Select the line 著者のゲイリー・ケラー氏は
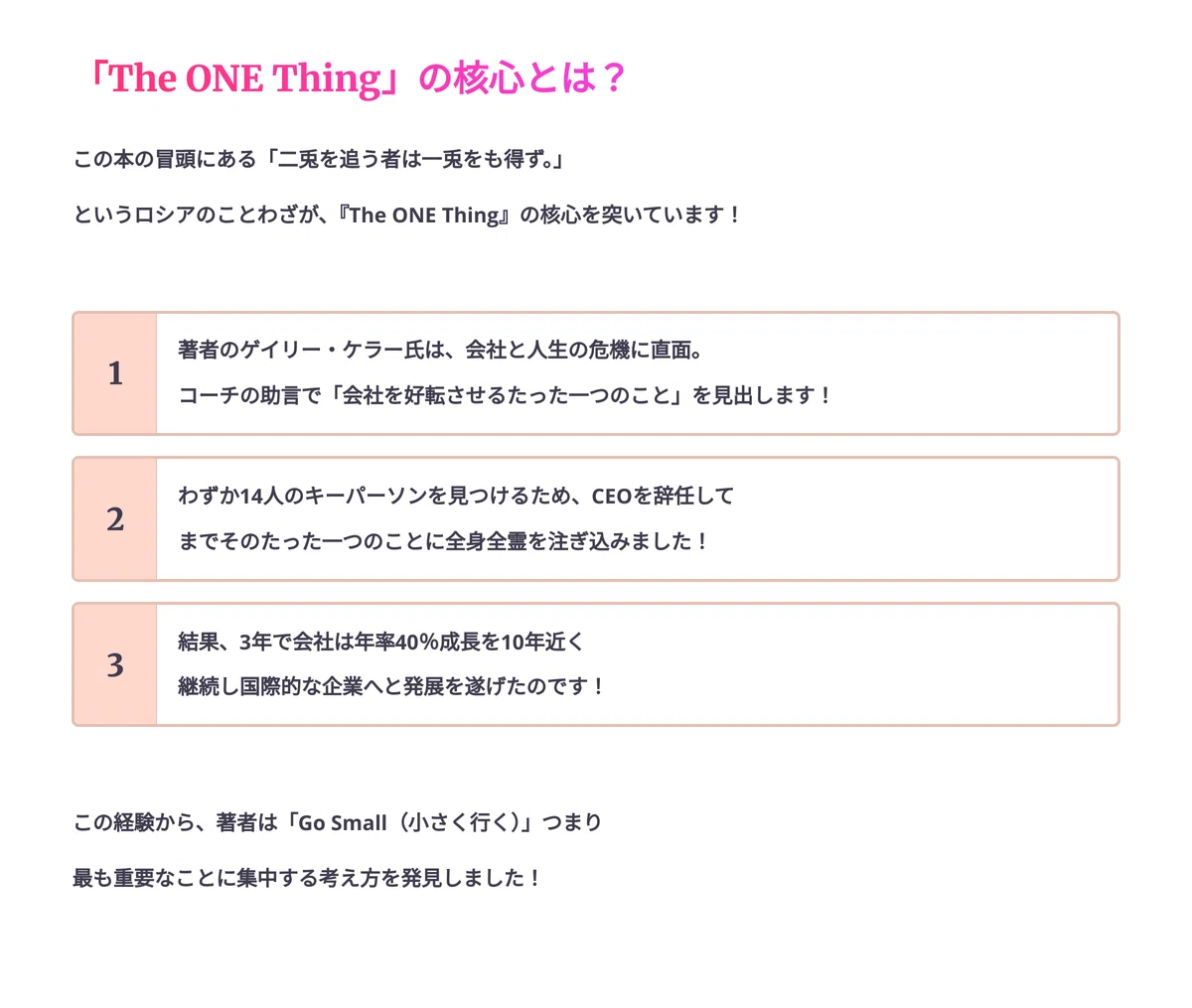Viewport: 1192px width, 1008px height. click(311, 350)
